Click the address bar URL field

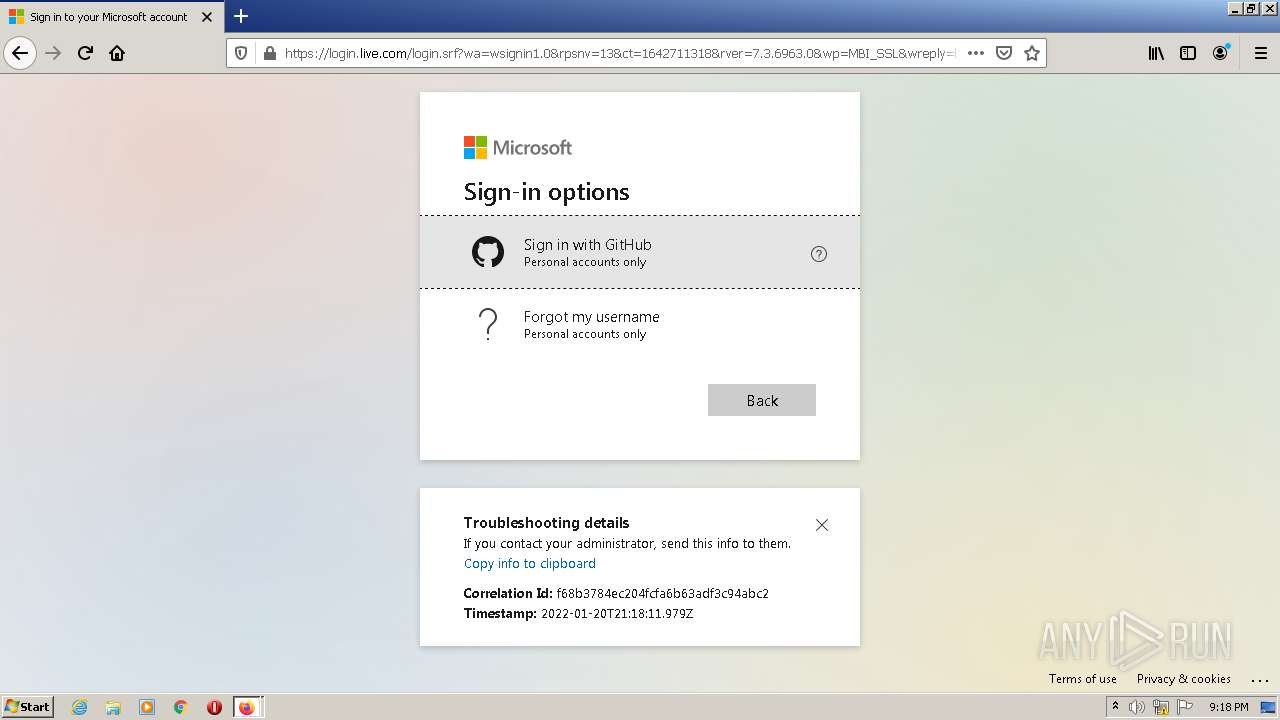tap(620, 53)
